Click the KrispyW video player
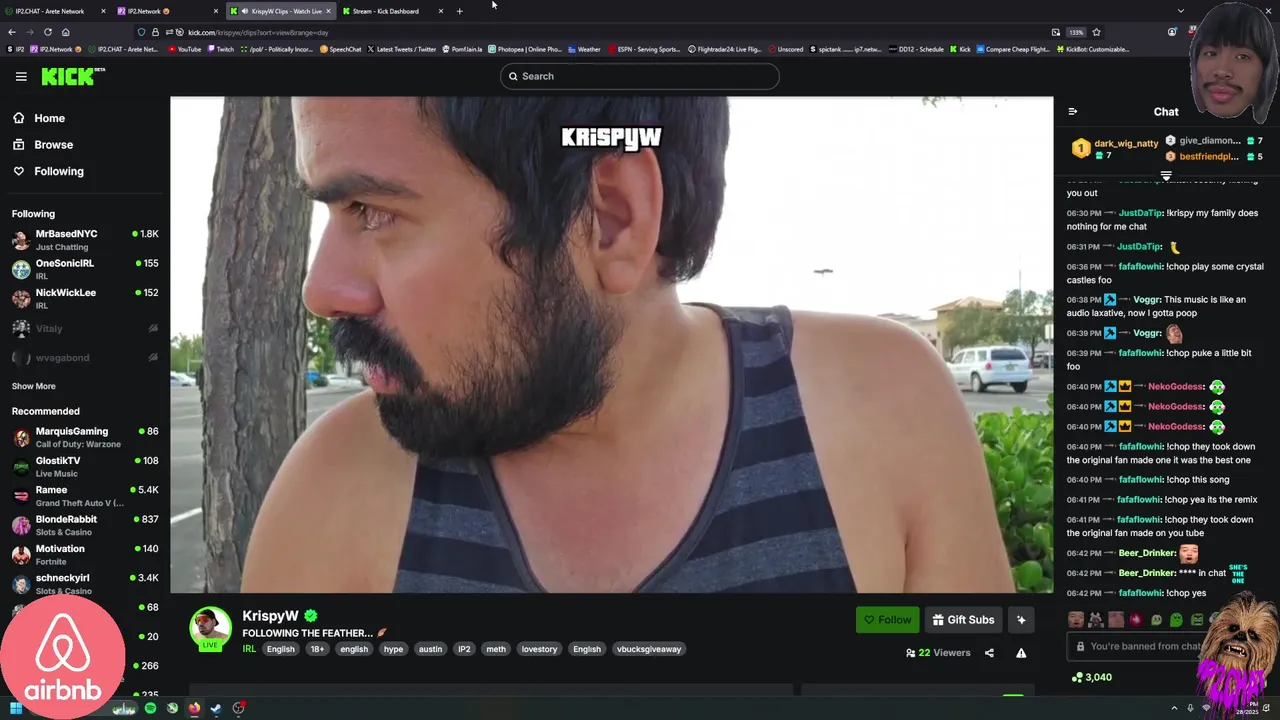1280x720 pixels. [611, 345]
